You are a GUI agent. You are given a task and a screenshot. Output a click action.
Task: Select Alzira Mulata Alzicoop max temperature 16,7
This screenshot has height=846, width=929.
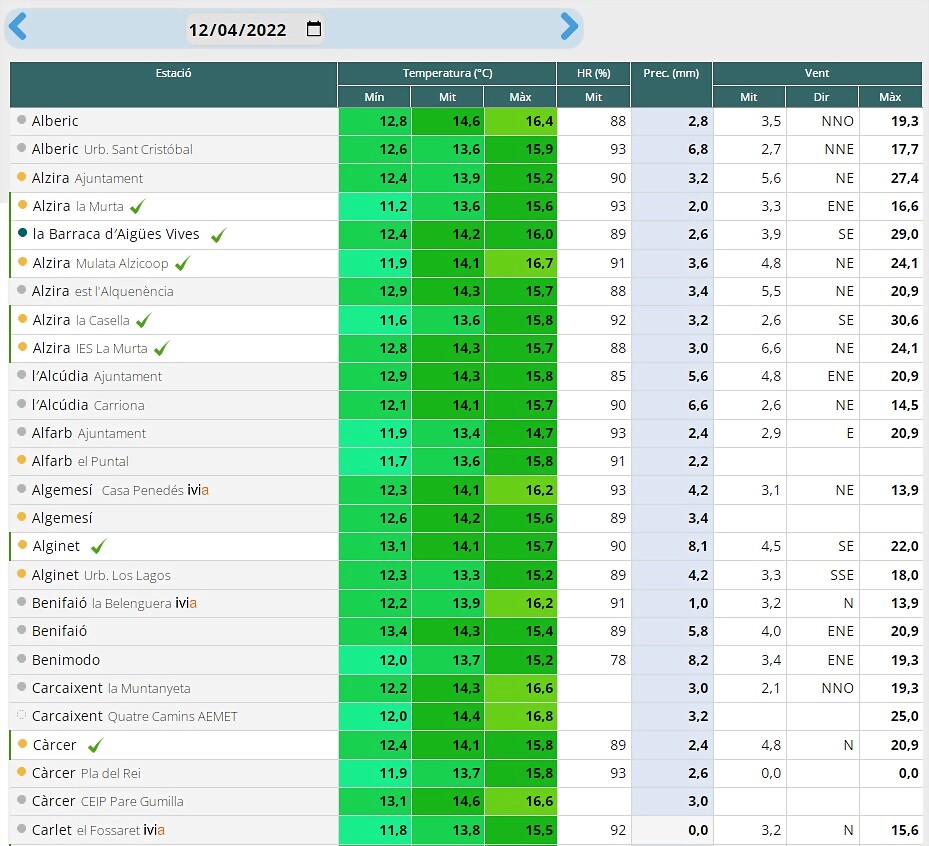coord(521,263)
